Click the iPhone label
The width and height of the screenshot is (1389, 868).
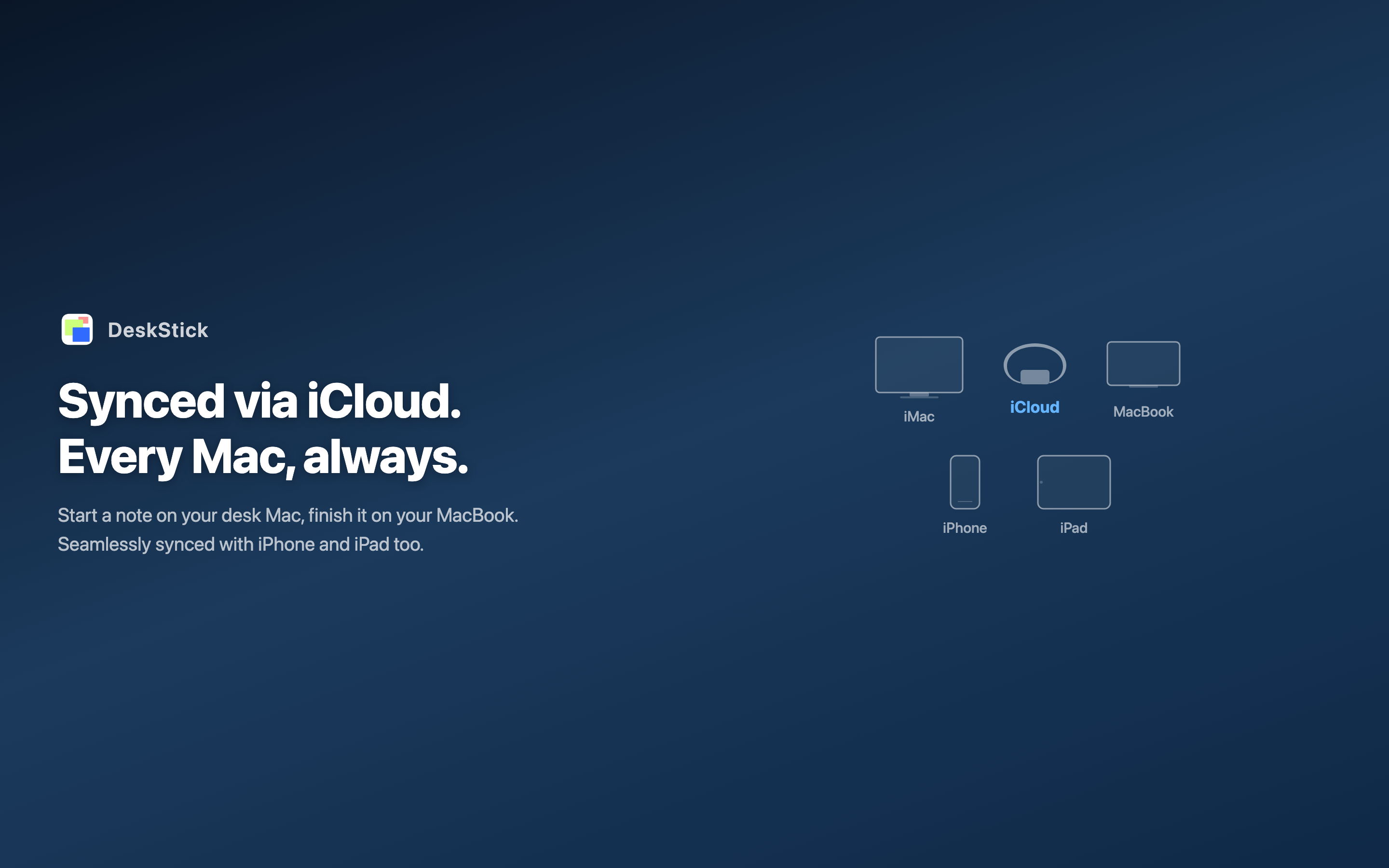point(965,528)
